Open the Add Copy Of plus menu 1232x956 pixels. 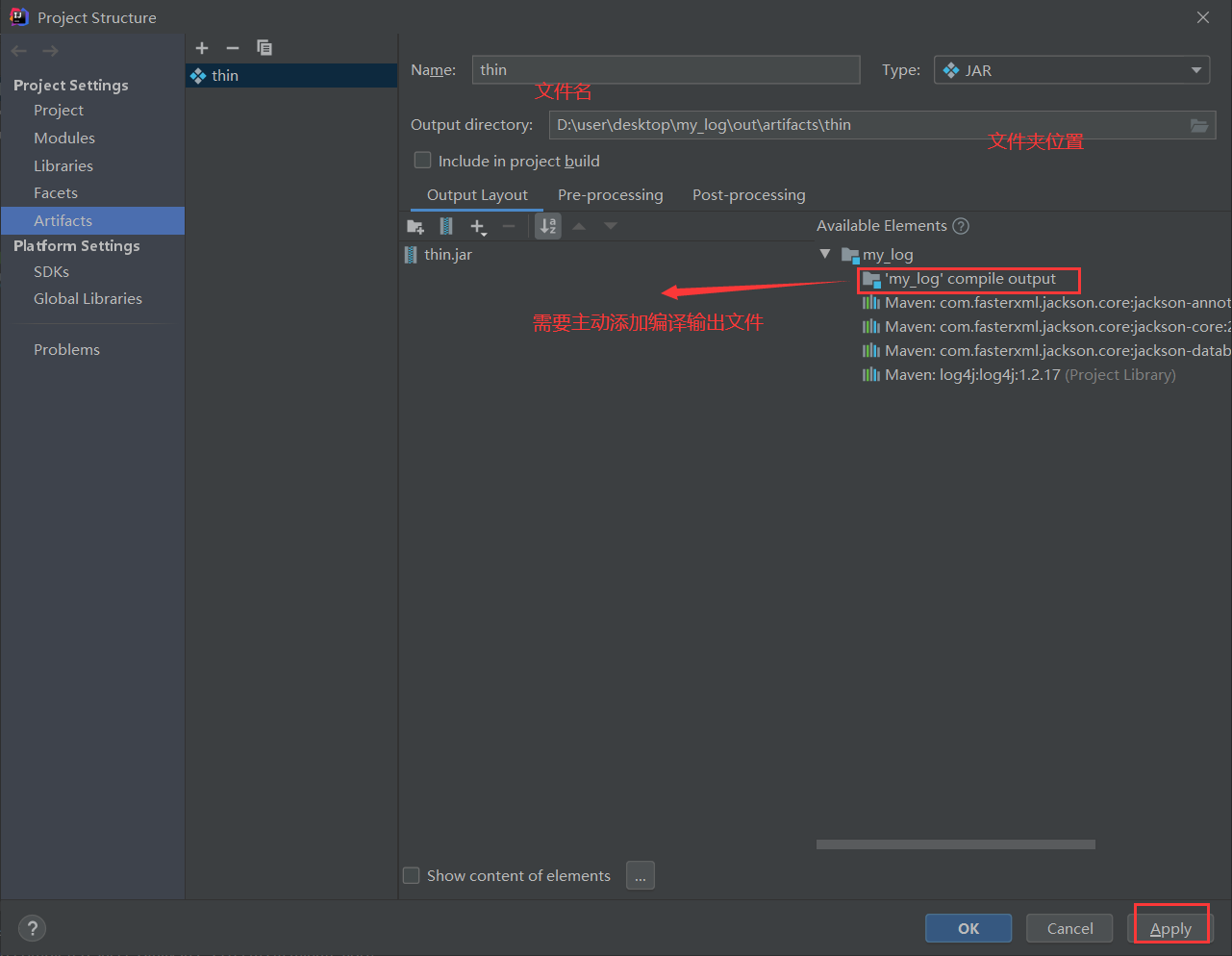[x=478, y=226]
